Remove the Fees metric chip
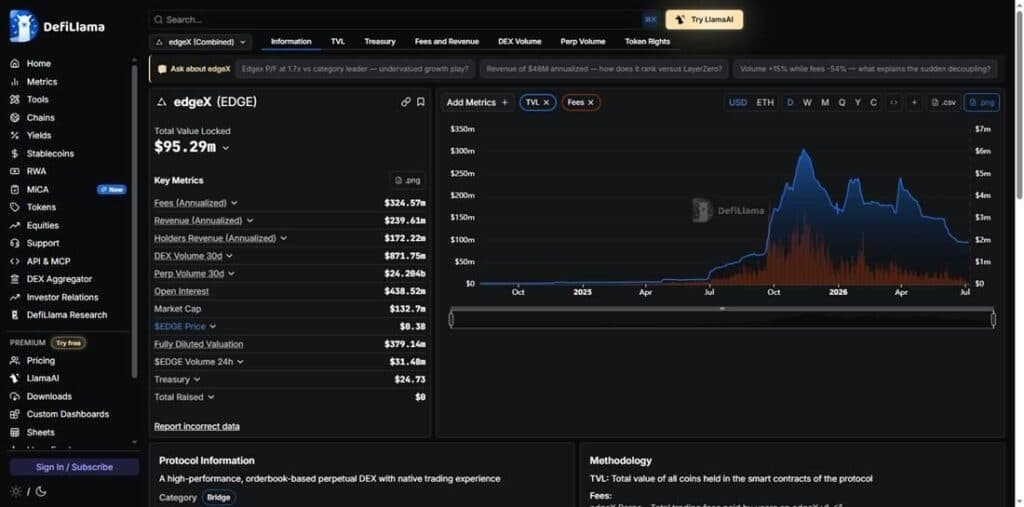The width and height of the screenshot is (1024, 507). (x=590, y=103)
